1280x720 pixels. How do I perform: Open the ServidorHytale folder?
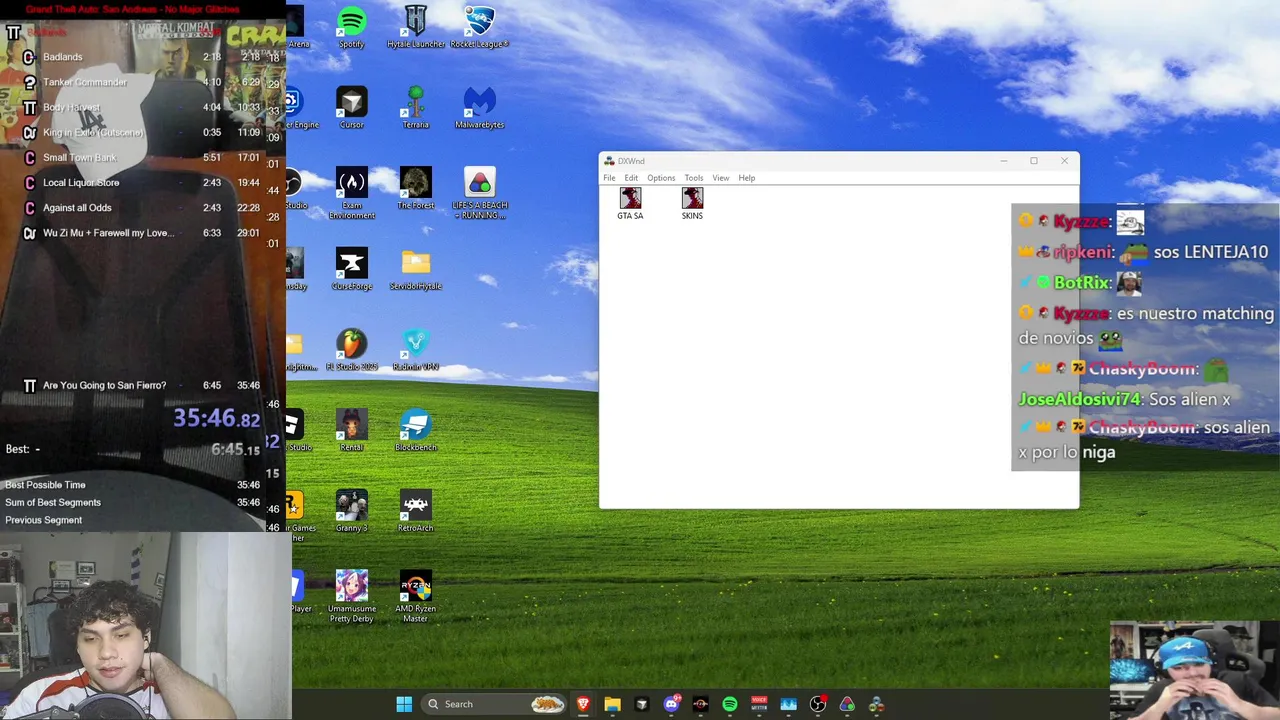pos(415,269)
